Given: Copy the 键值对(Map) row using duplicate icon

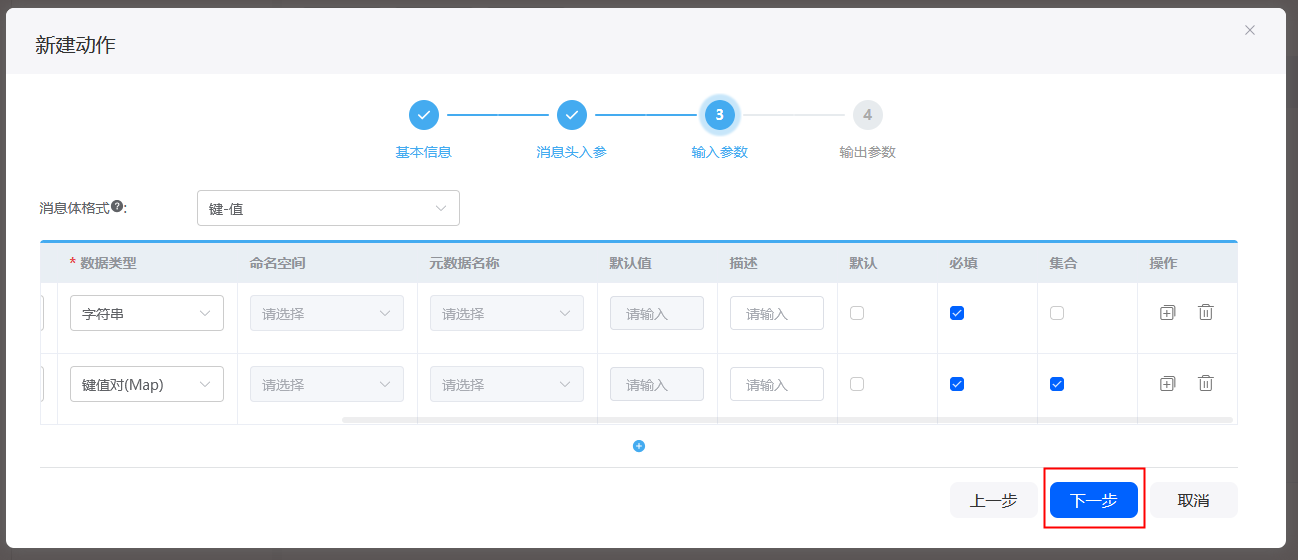Looking at the screenshot, I should pyautogui.click(x=1167, y=384).
